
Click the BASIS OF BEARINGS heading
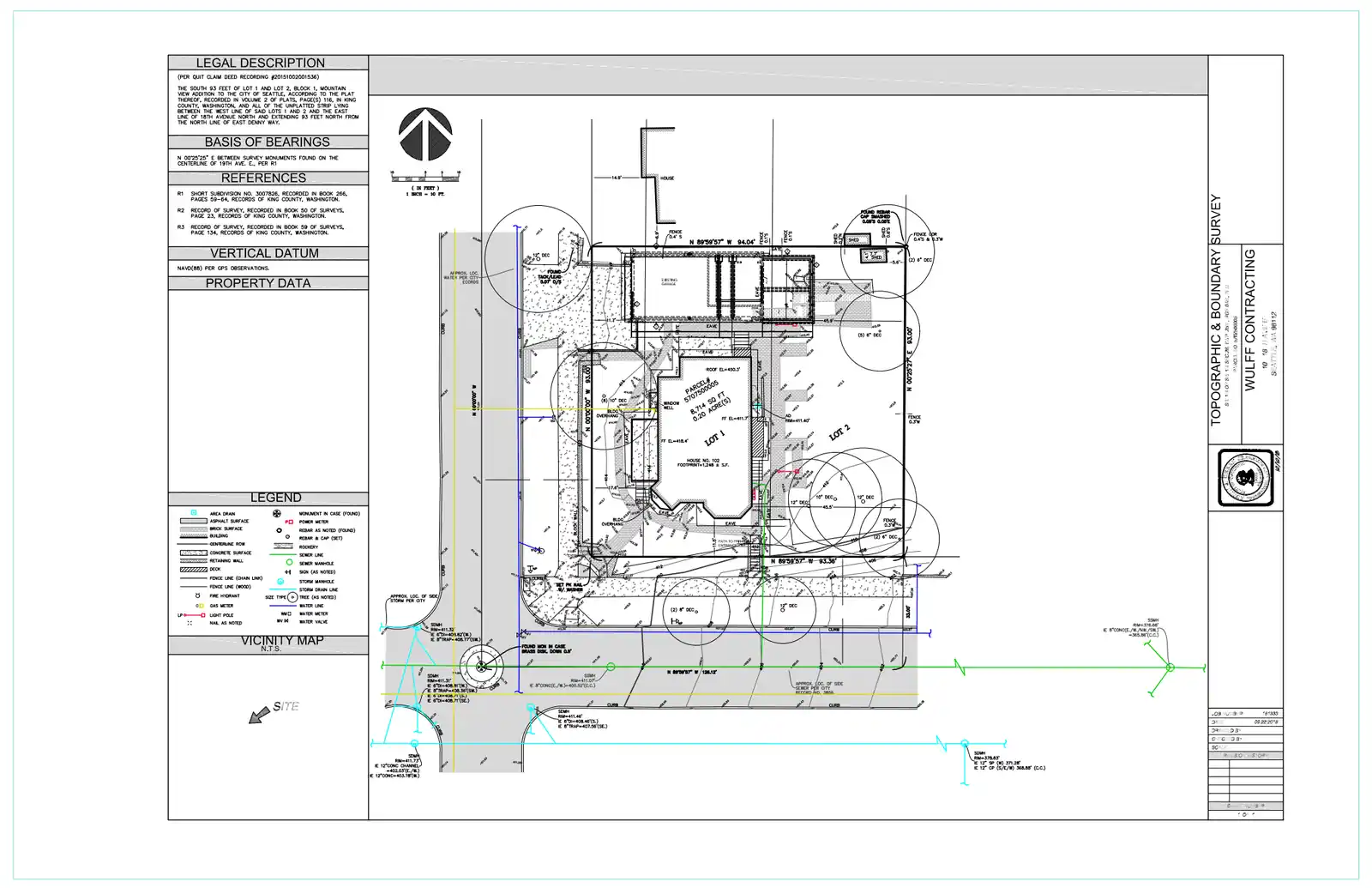click(x=267, y=142)
